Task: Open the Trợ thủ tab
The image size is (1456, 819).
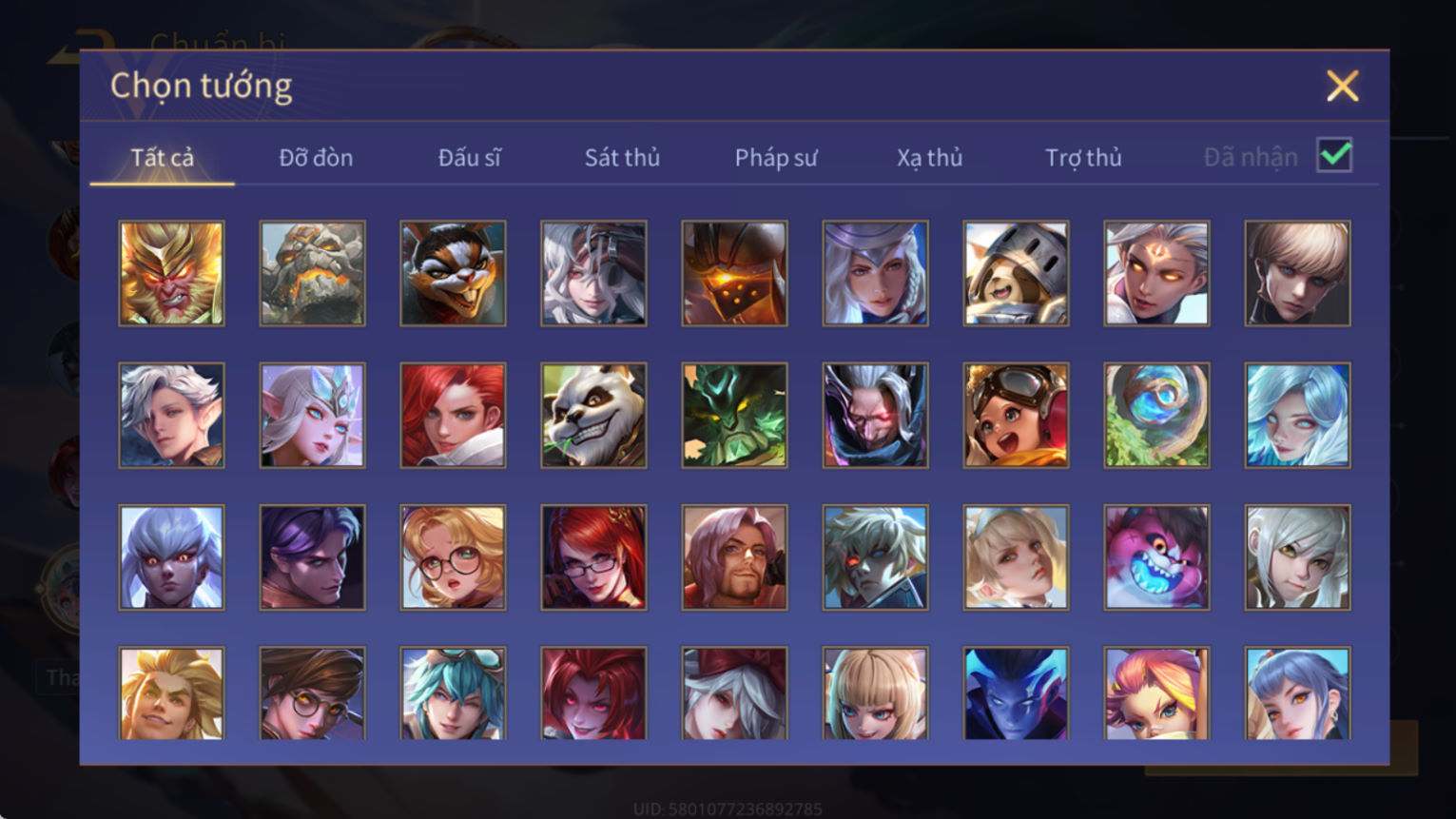Action: (x=1083, y=158)
